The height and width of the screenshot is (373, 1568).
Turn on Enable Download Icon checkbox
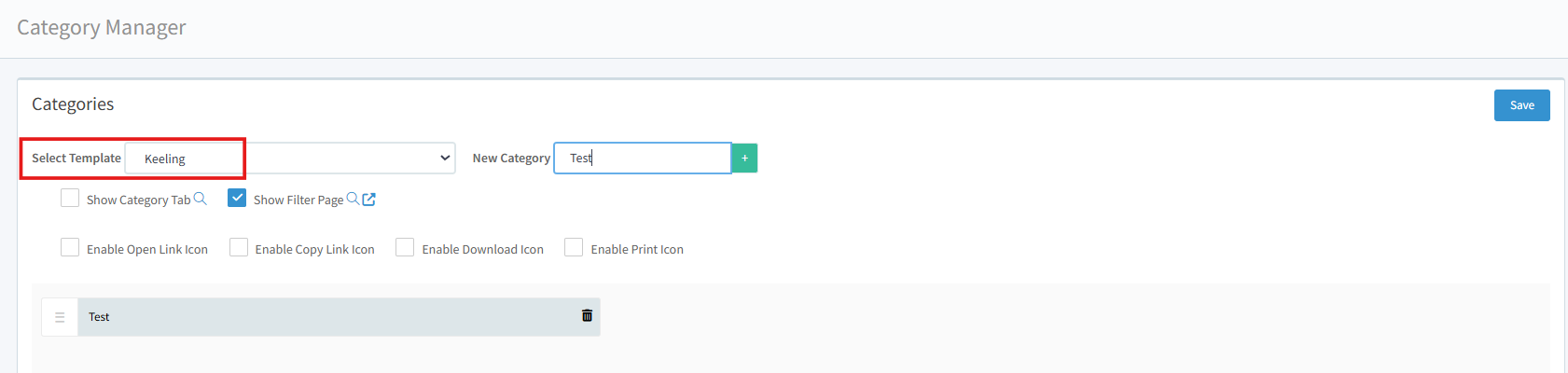point(405,247)
